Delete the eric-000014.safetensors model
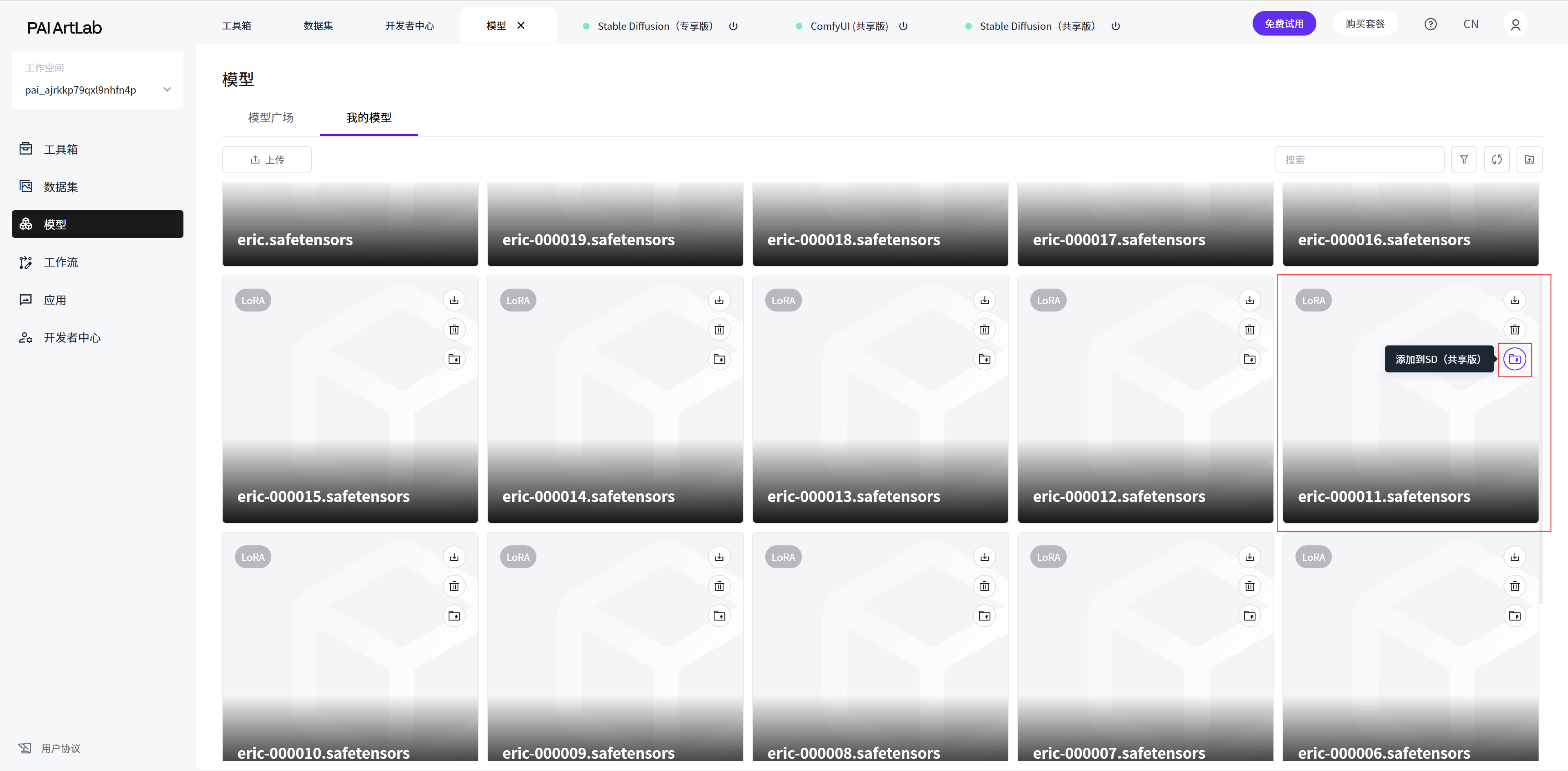The image size is (1568, 771). tap(719, 329)
